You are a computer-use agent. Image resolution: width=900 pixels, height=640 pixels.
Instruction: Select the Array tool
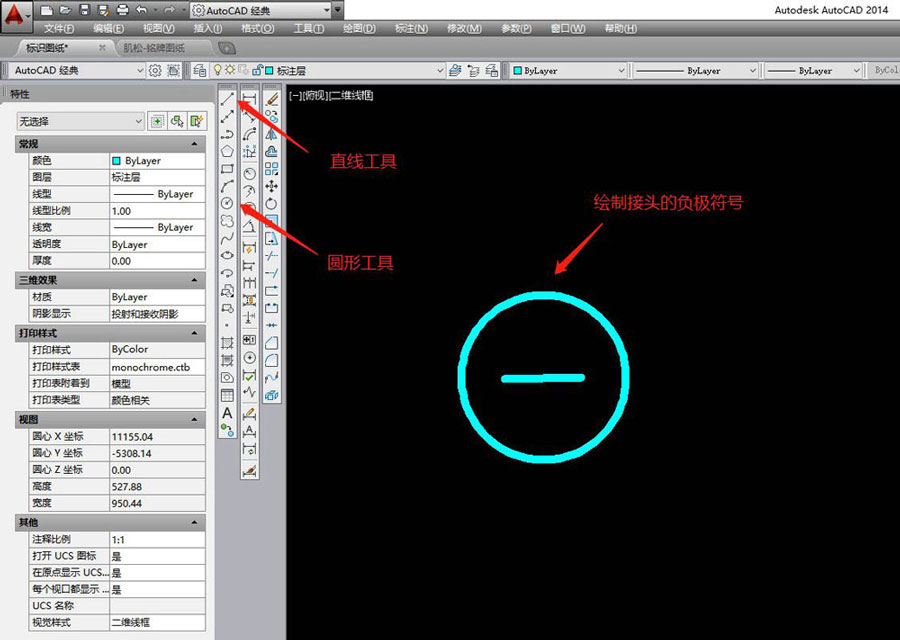coord(271,169)
